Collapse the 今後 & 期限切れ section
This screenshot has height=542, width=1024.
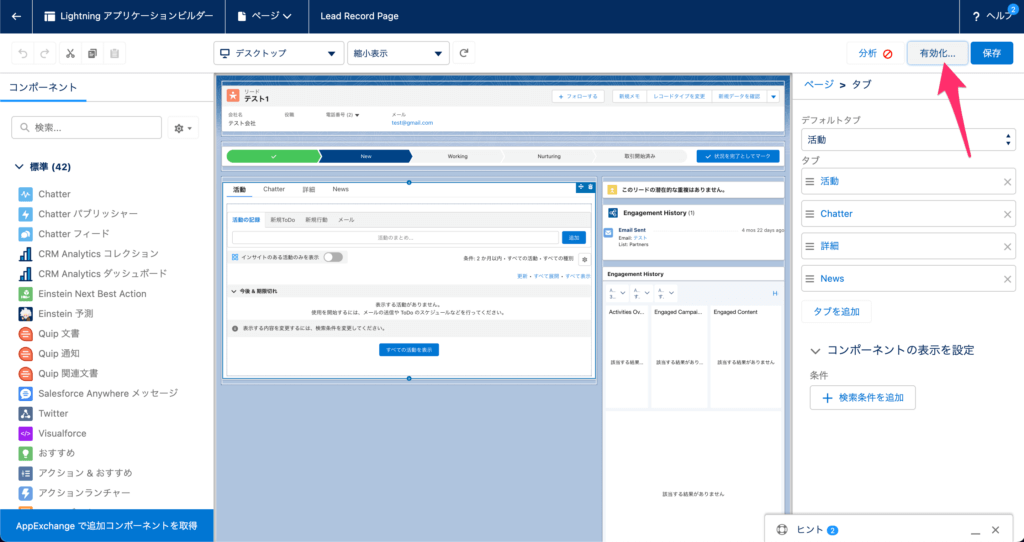click(x=234, y=291)
